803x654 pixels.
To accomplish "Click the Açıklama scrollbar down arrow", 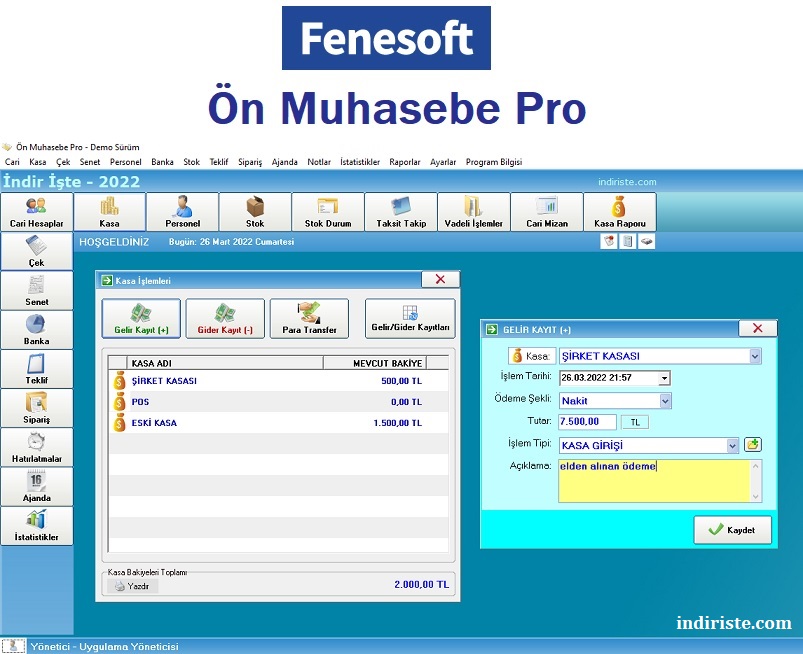I will [x=756, y=496].
